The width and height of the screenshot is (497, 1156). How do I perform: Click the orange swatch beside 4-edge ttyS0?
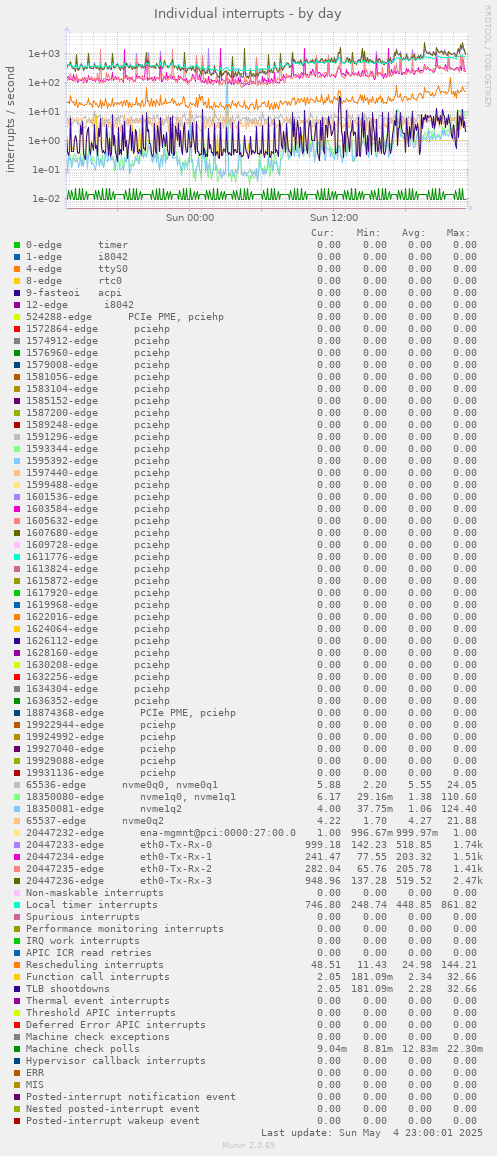click(x=17, y=268)
